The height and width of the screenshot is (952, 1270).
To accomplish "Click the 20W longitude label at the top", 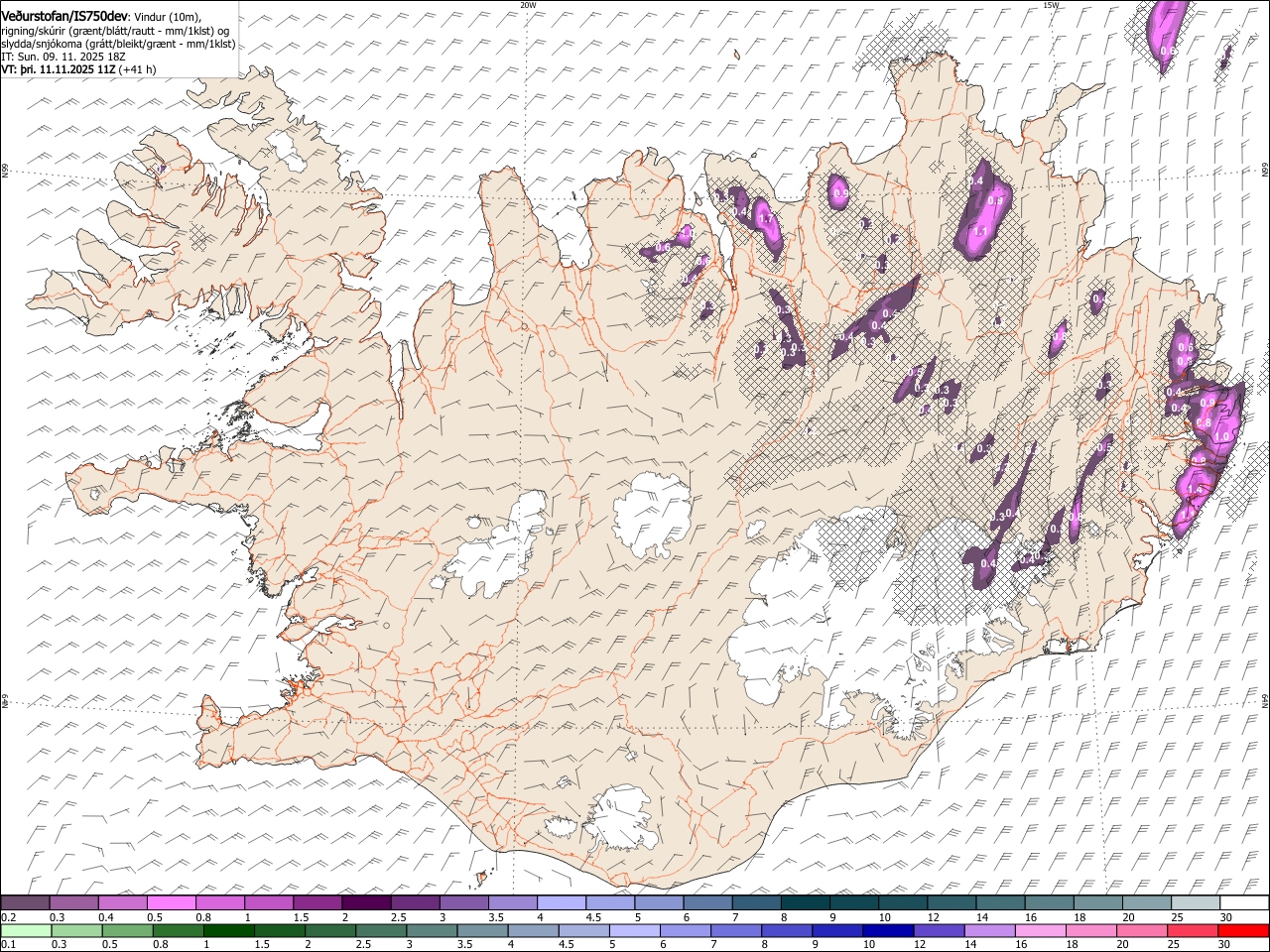I will [x=528, y=5].
